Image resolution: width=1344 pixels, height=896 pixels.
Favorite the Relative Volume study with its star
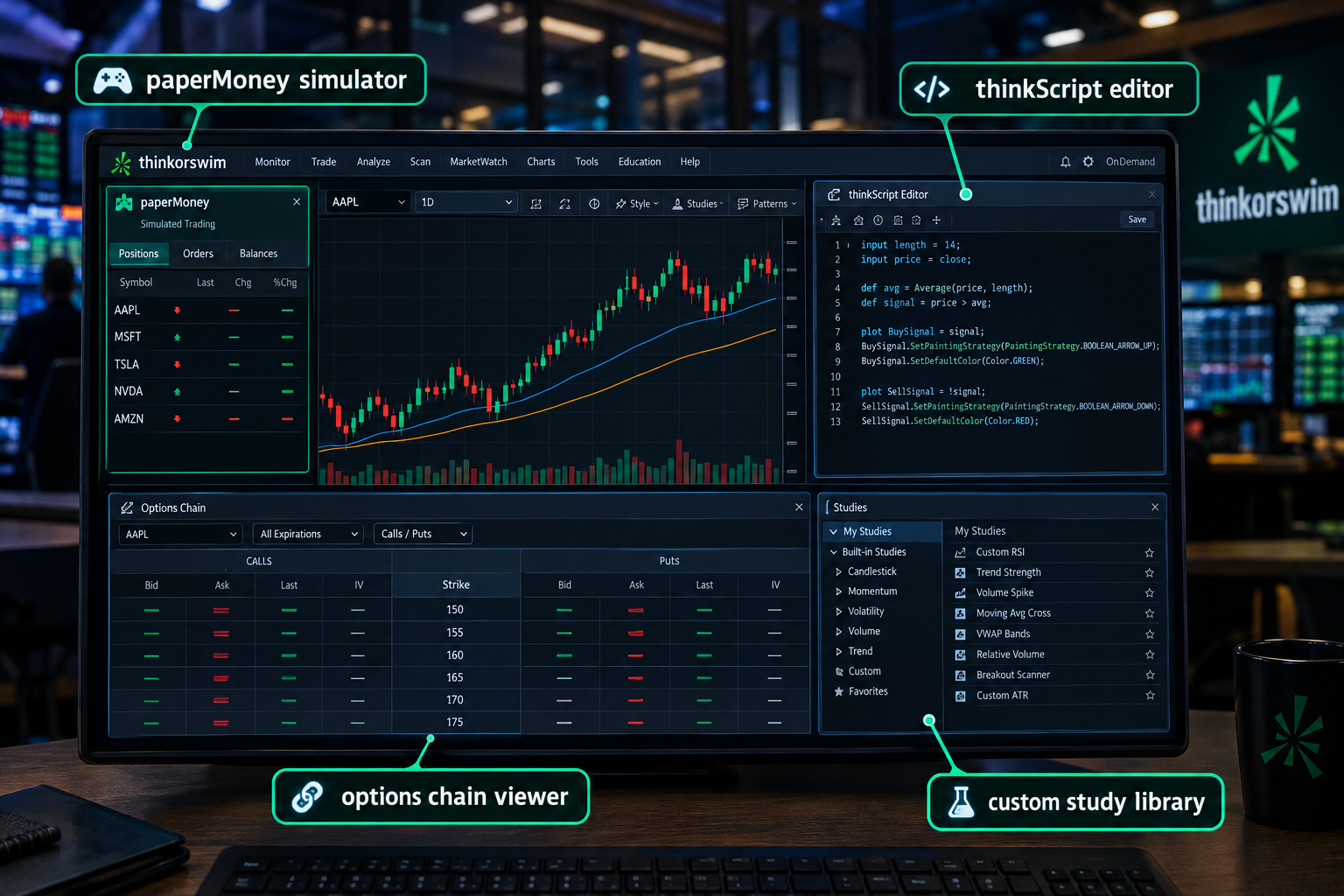pyautogui.click(x=1150, y=654)
